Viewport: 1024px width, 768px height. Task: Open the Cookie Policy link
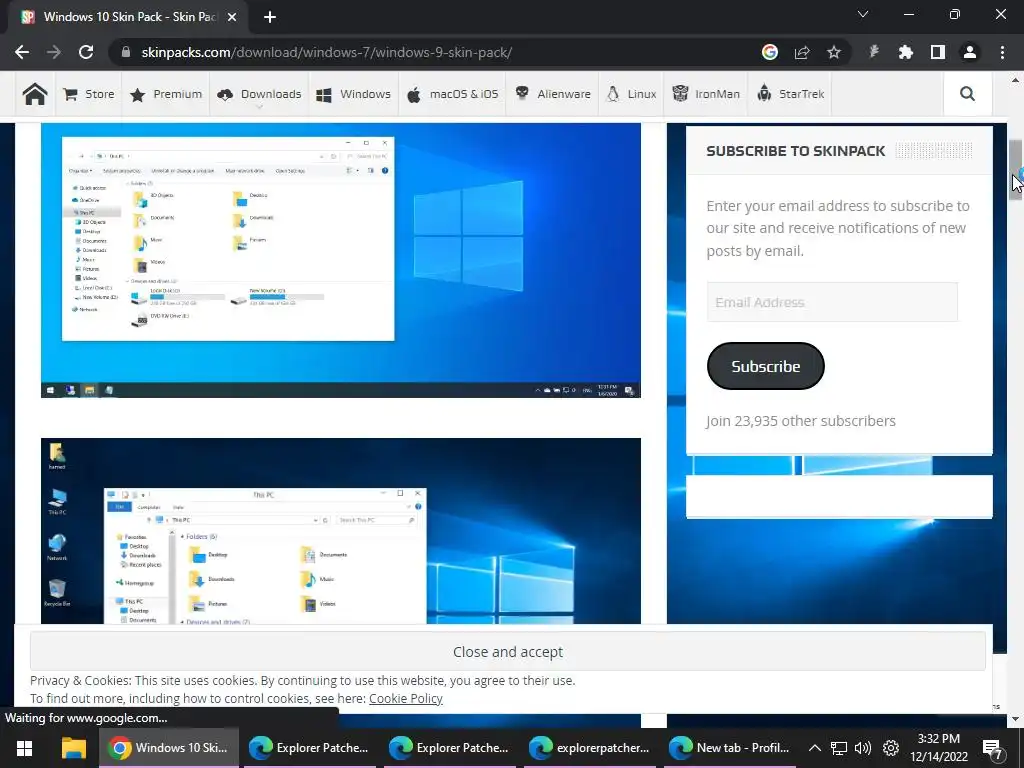(x=406, y=699)
